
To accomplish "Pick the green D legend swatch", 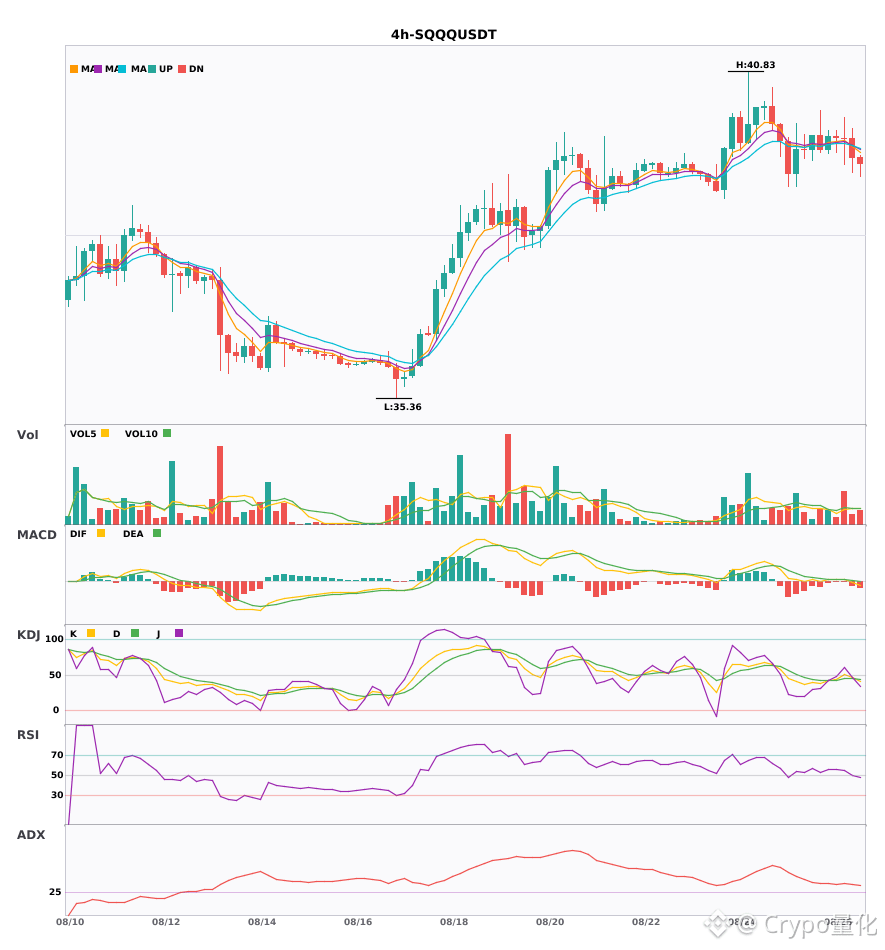I will coord(135,633).
